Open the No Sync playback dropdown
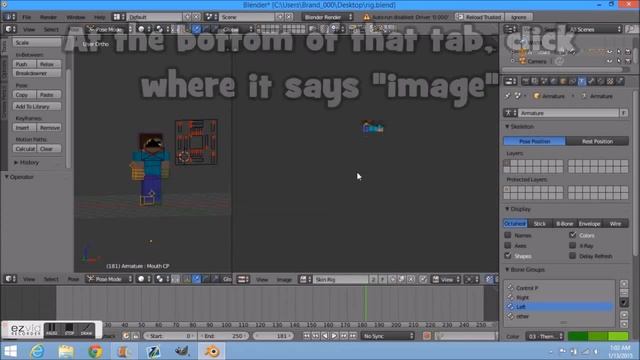Screen dimensions: 640x360 388,336
